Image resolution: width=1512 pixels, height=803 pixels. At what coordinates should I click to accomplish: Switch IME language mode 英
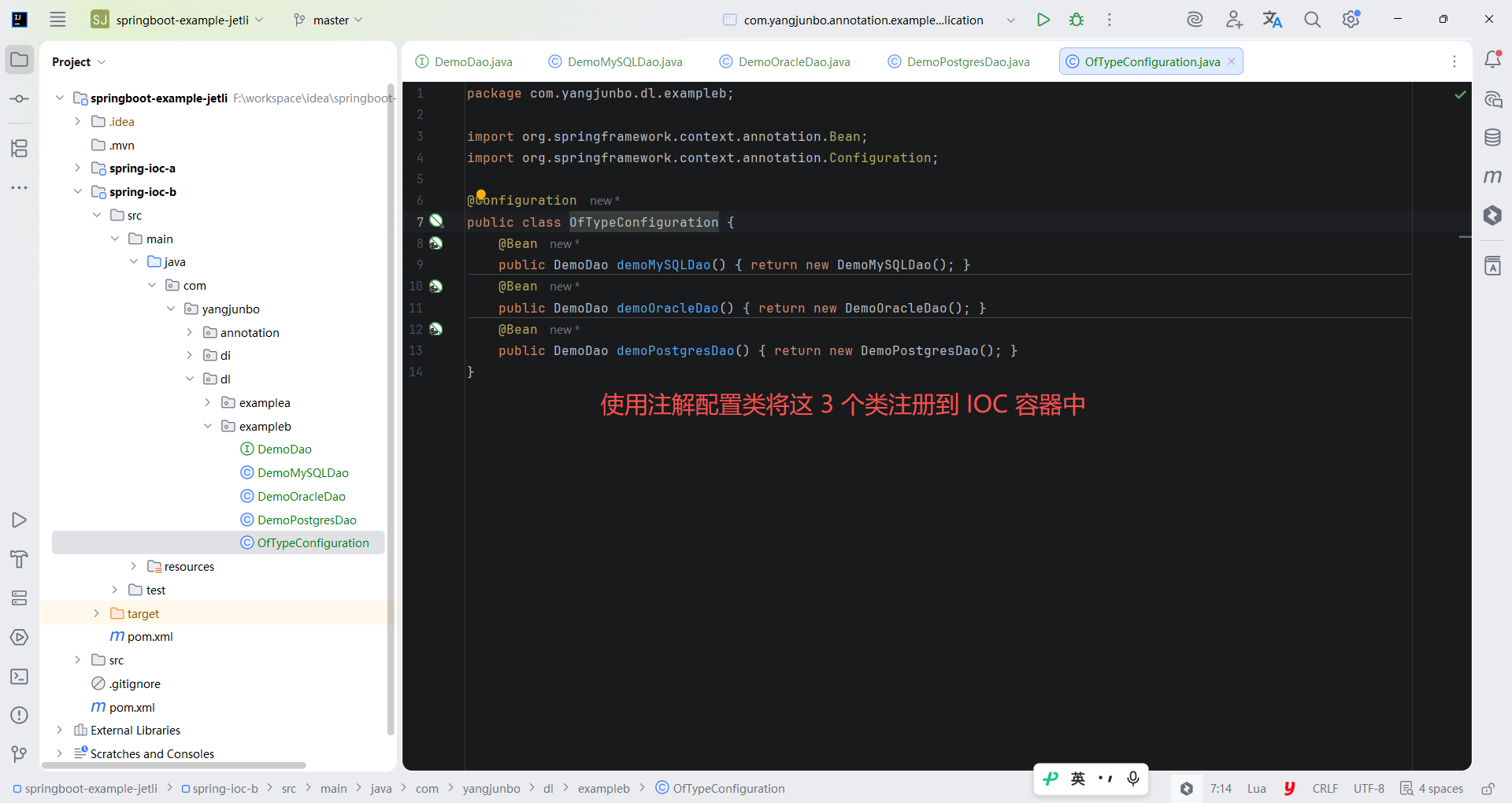click(x=1078, y=779)
